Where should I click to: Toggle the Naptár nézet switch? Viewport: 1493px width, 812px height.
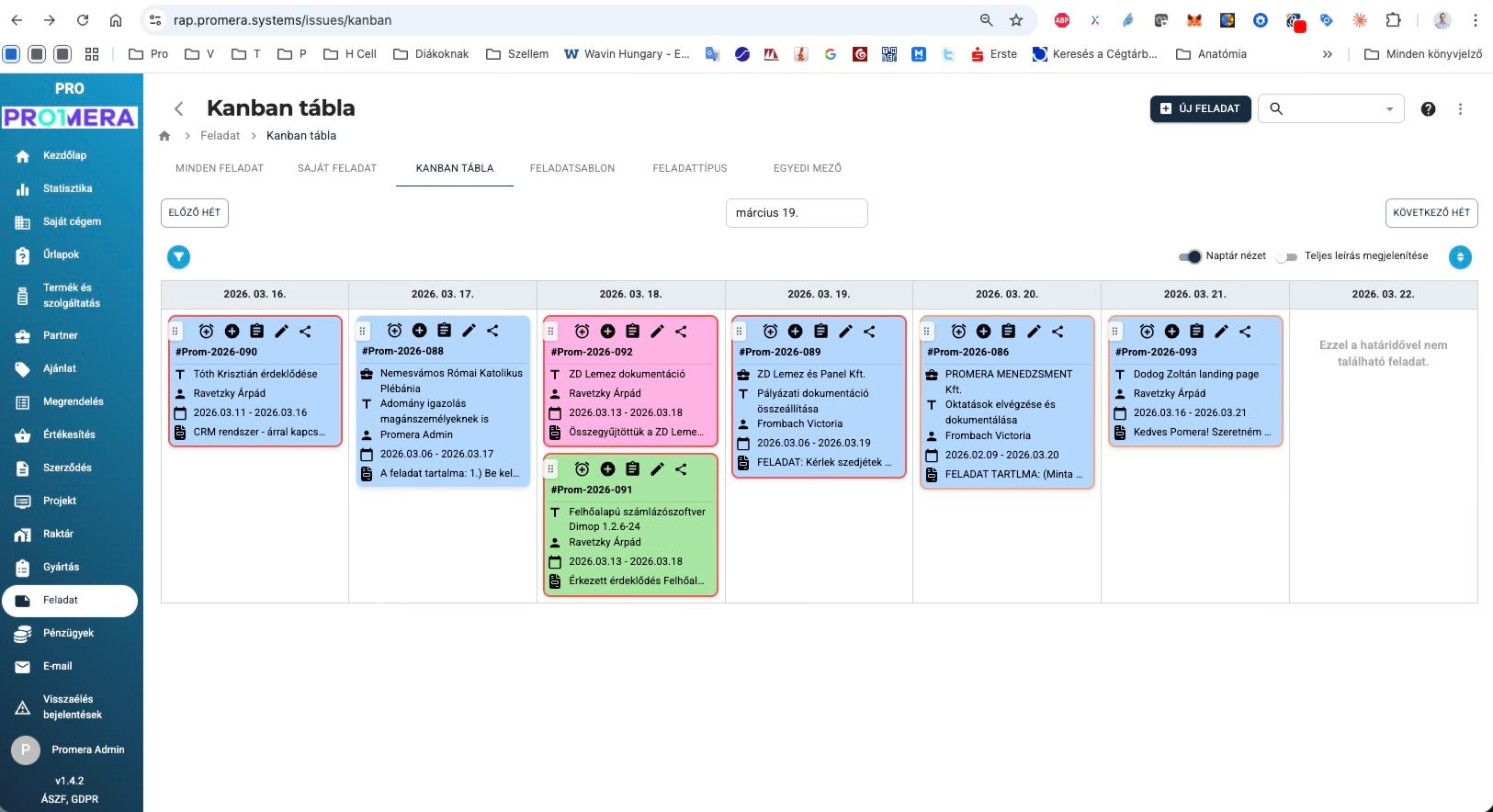[1190, 256]
